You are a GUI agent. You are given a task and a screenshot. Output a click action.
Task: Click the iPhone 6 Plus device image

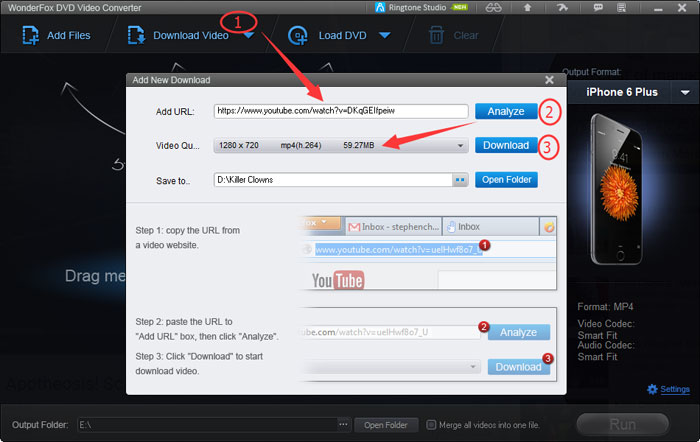click(617, 189)
